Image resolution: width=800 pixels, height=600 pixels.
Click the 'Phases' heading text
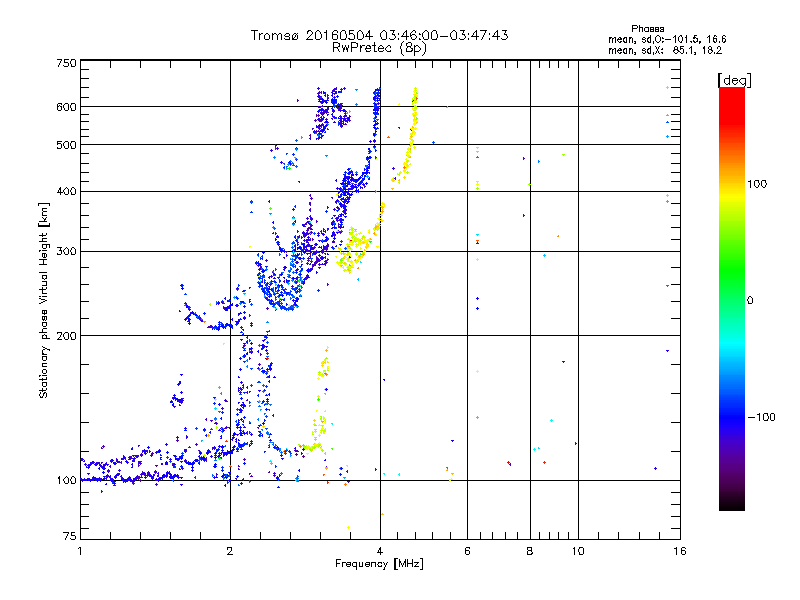(x=647, y=29)
